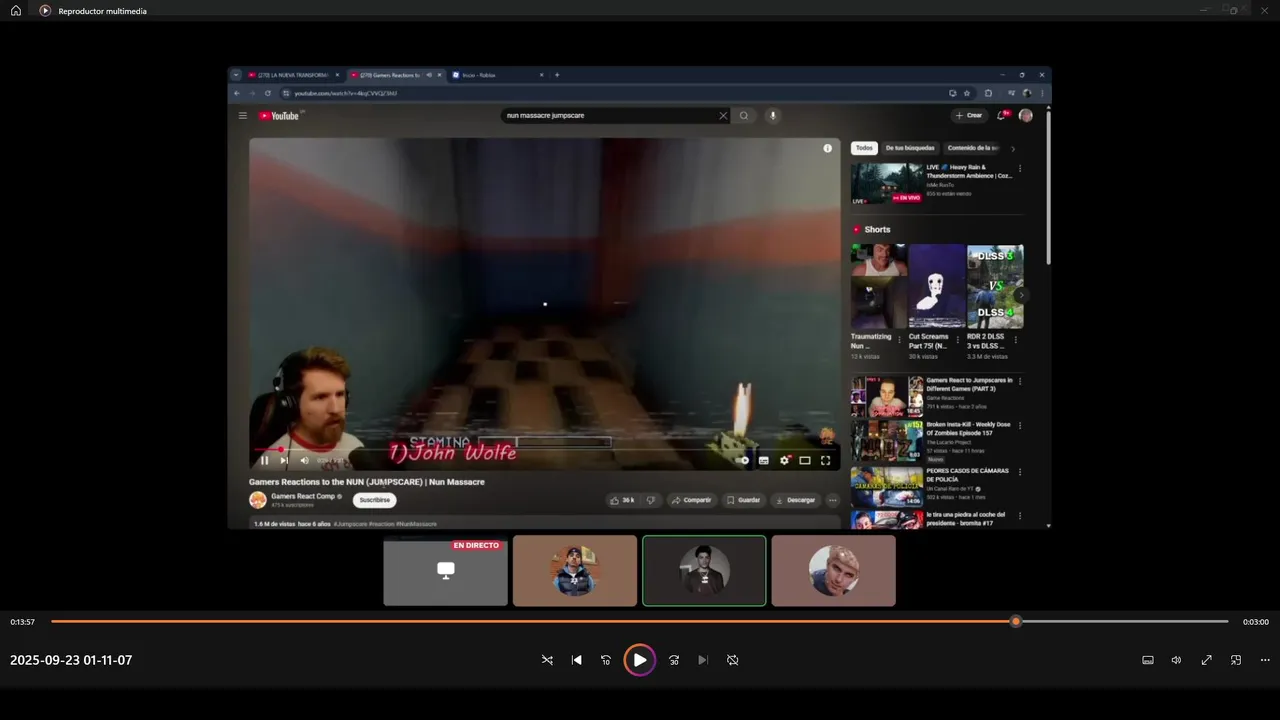Click the Descargar button

coord(796,500)
